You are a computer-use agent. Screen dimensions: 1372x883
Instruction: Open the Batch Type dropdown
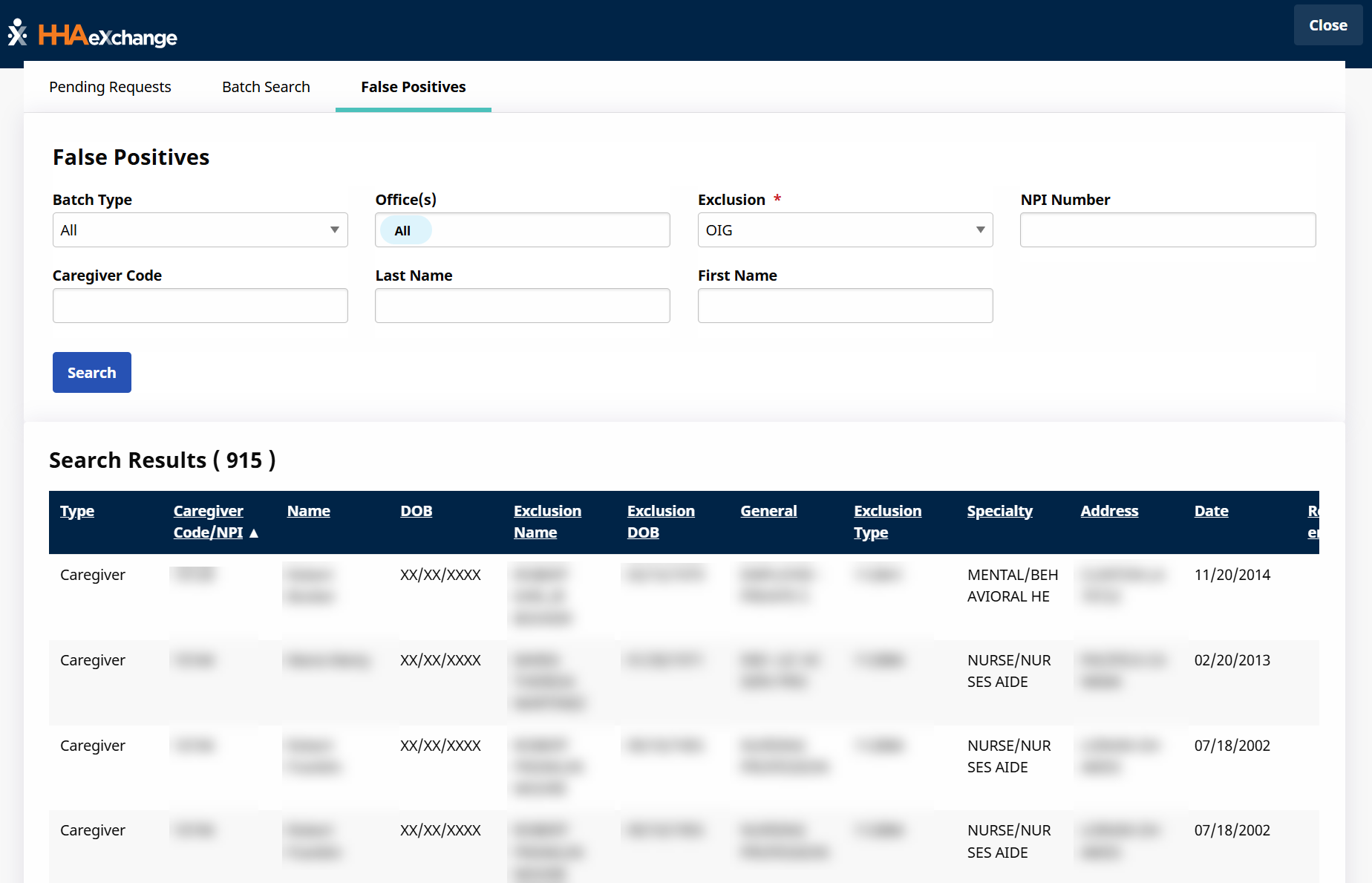click(200, 230)
